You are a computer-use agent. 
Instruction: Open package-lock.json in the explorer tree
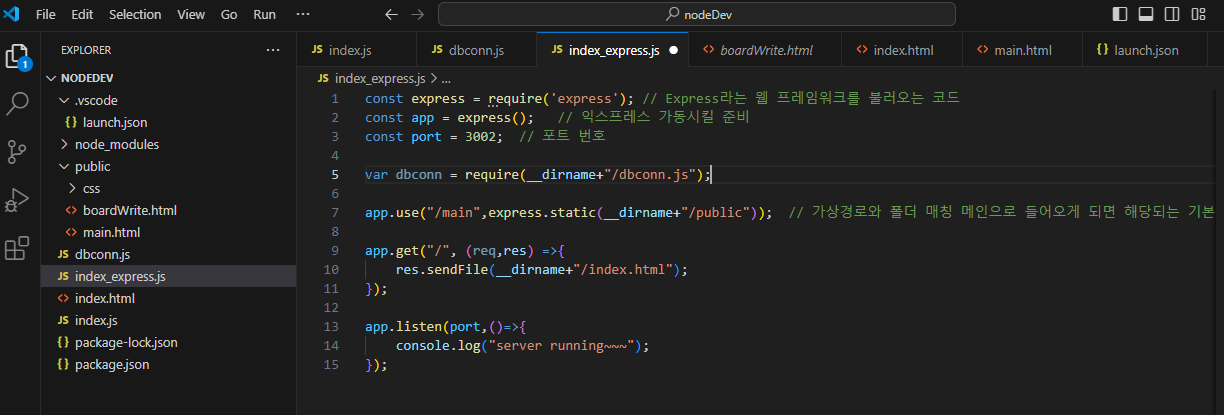169,342
